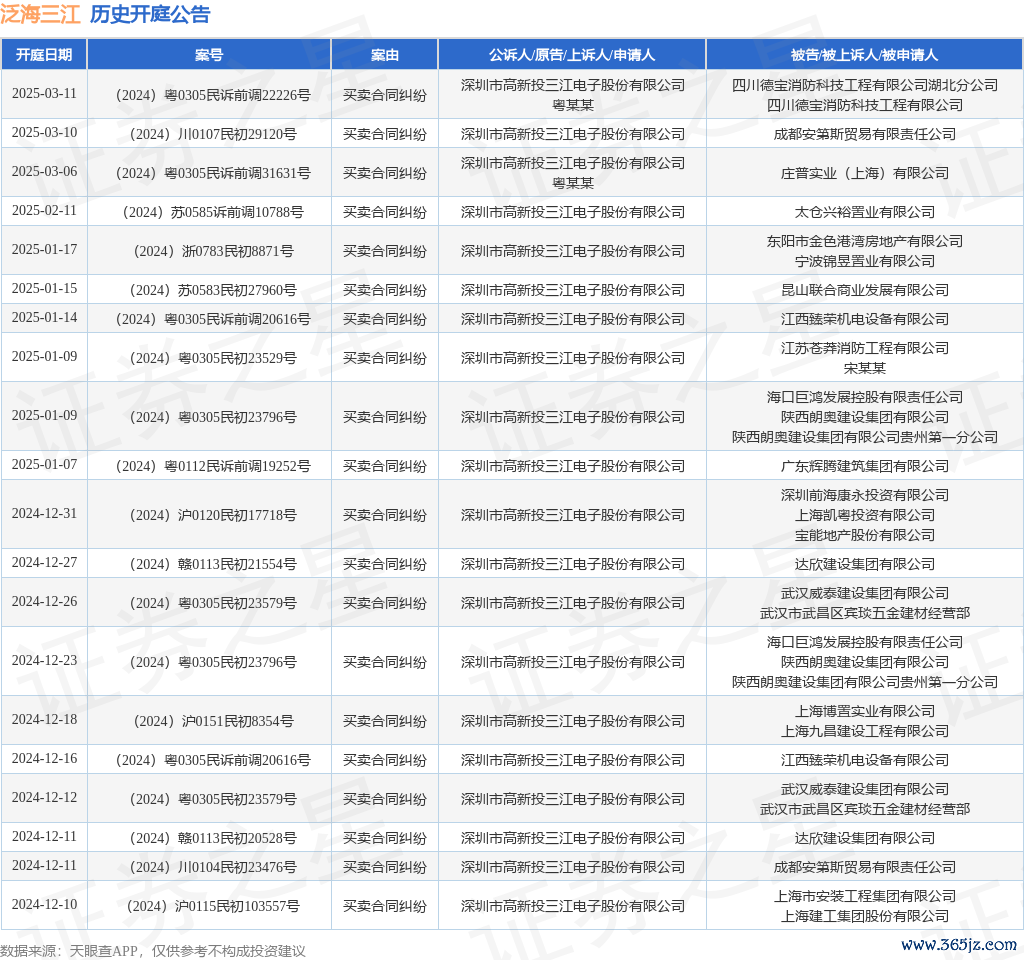Viewport: 1024px width, 960px height.
Task: Select defendant 庄普实业（上海）有限公司
Action: tap(865, 173)
